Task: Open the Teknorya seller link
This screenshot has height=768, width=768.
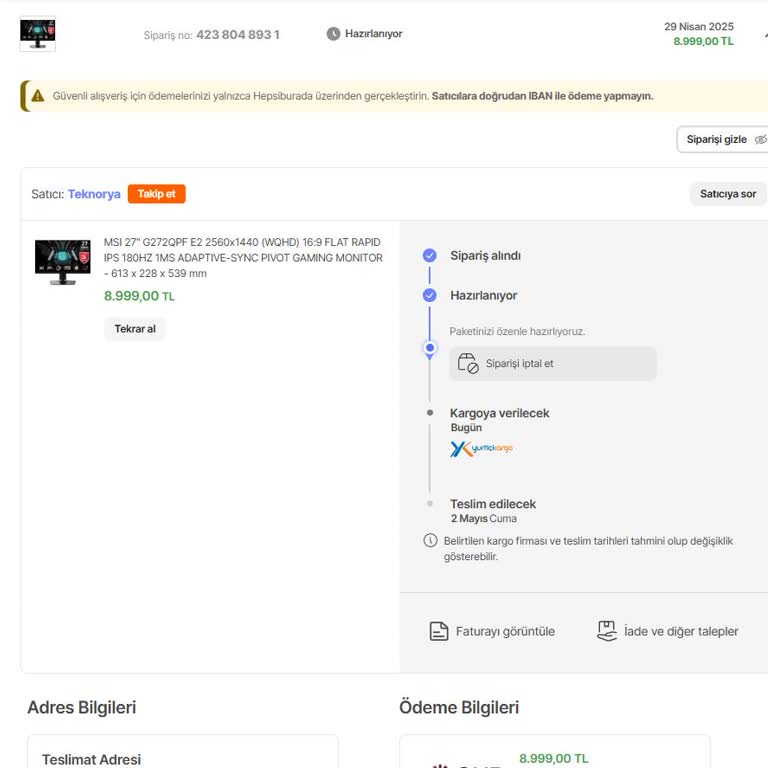Action: coord(94,194)
